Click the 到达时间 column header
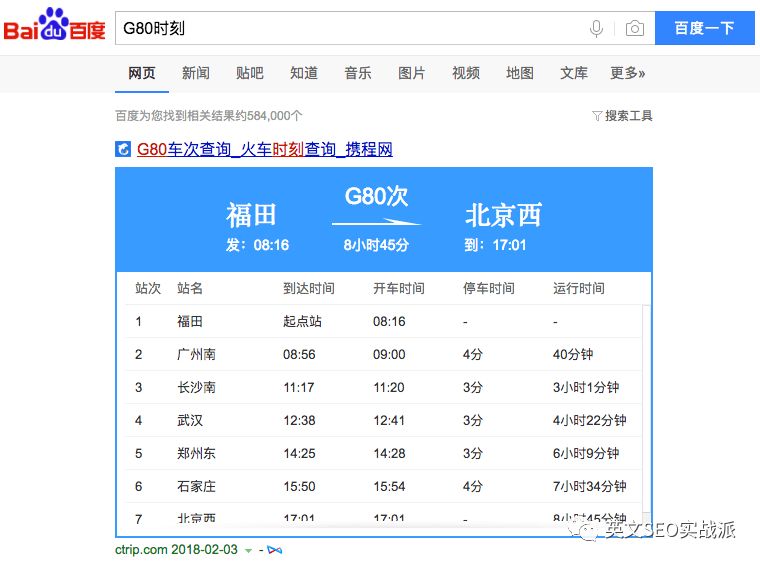The height and width of the screenshot is (563, 760). [309, 288]
